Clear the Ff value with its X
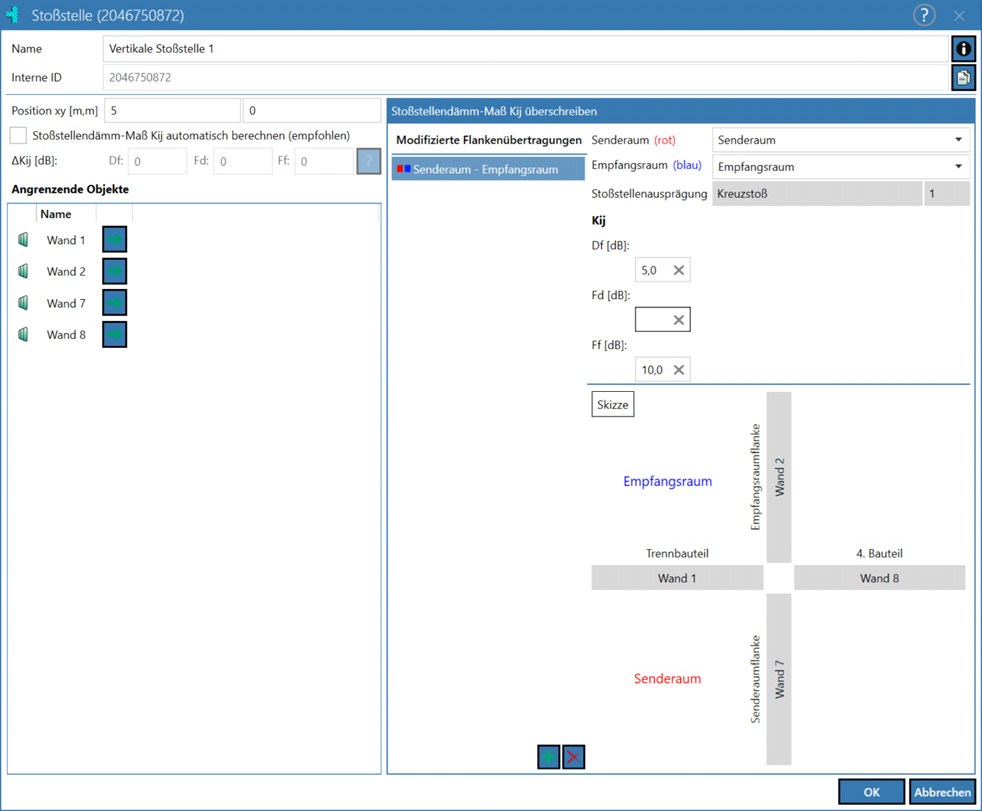Image resolution: width=982 pixels, height=811 pixels. [x=678, y=369]
